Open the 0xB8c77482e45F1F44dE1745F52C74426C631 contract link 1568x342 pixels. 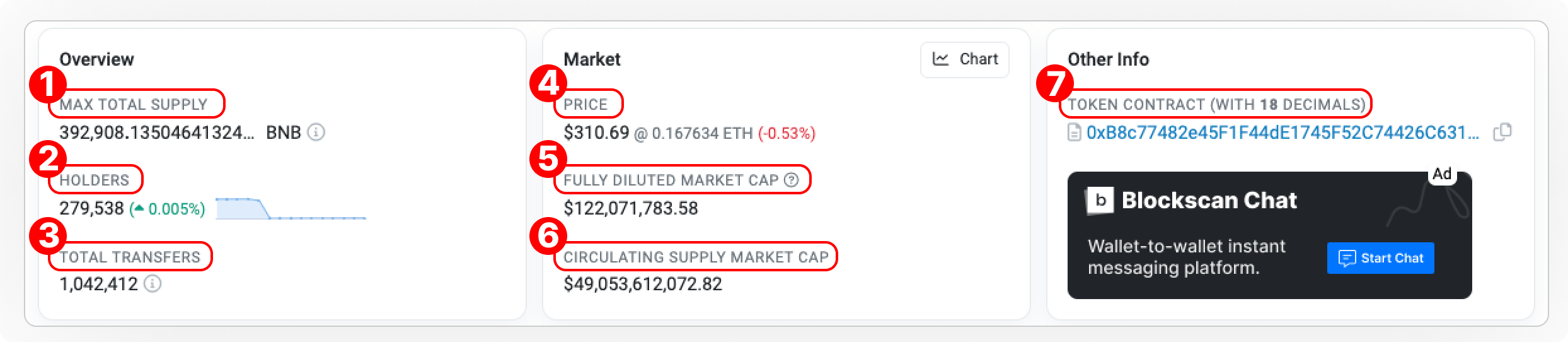tap(1282, 133)
